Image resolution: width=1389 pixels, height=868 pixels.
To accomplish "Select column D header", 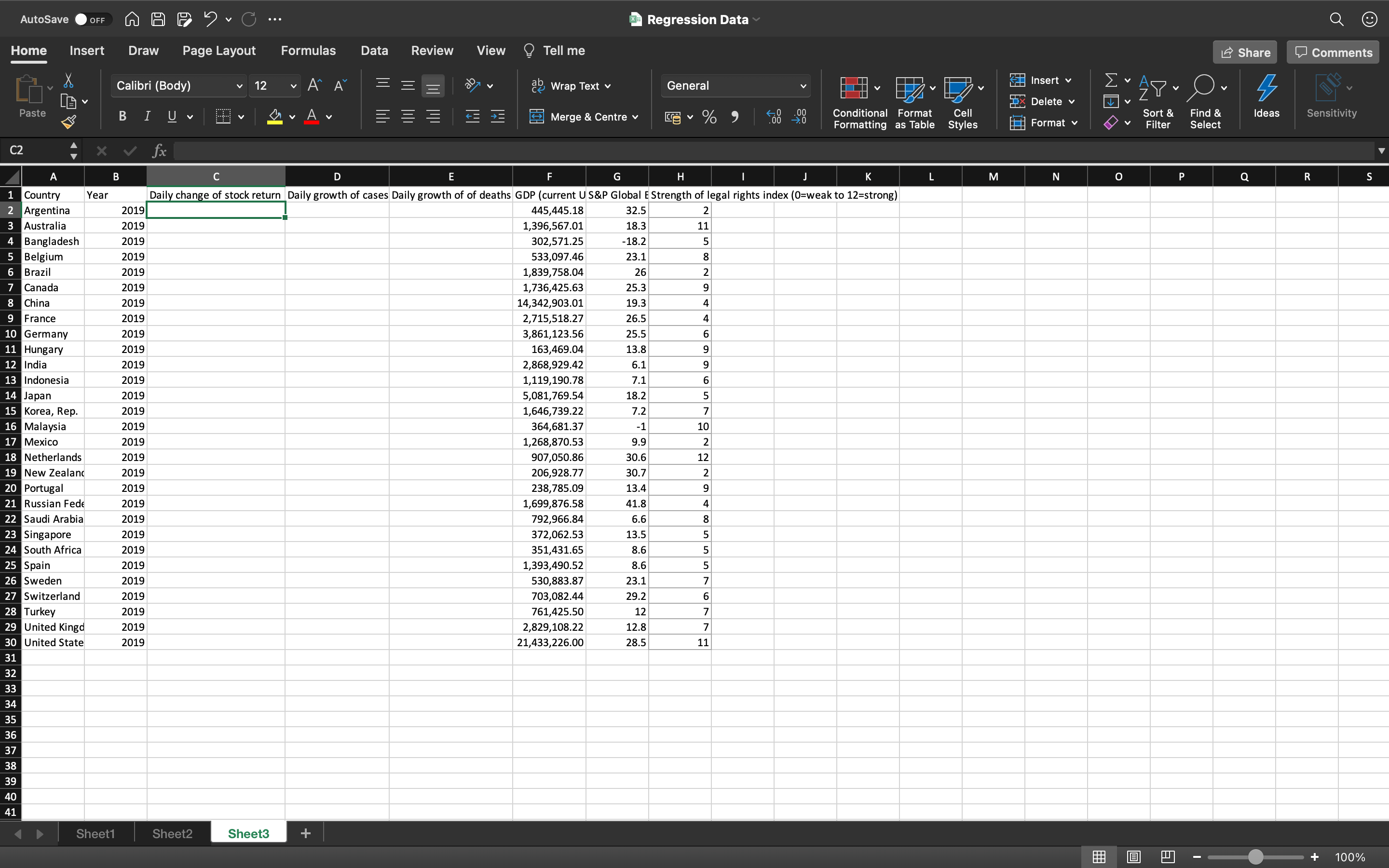I will pos(337,177).
